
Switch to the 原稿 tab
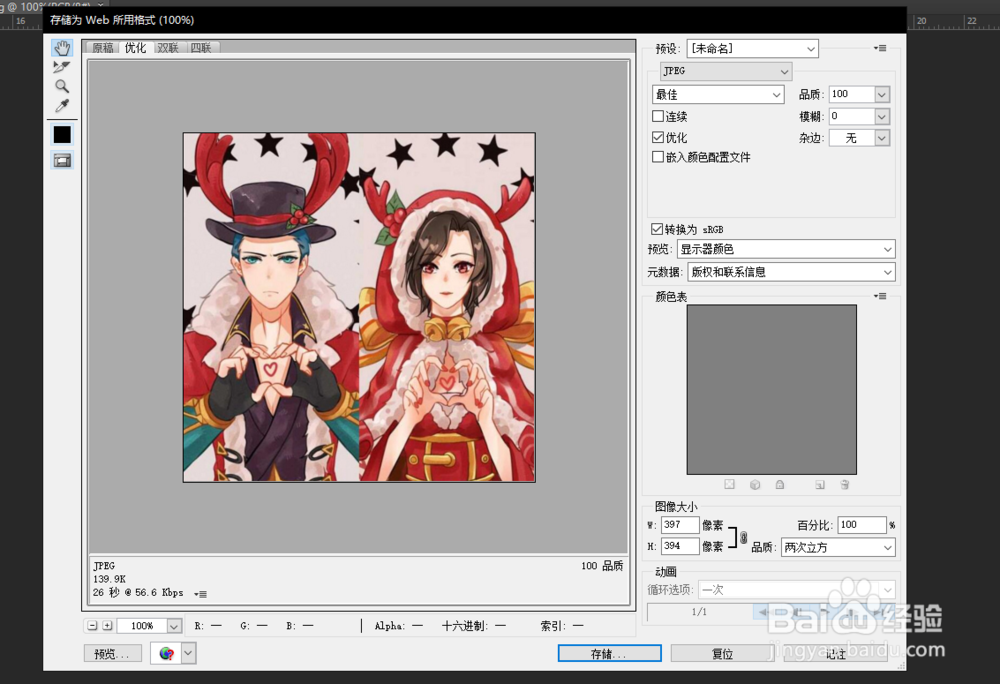click(x=103, y=48)
